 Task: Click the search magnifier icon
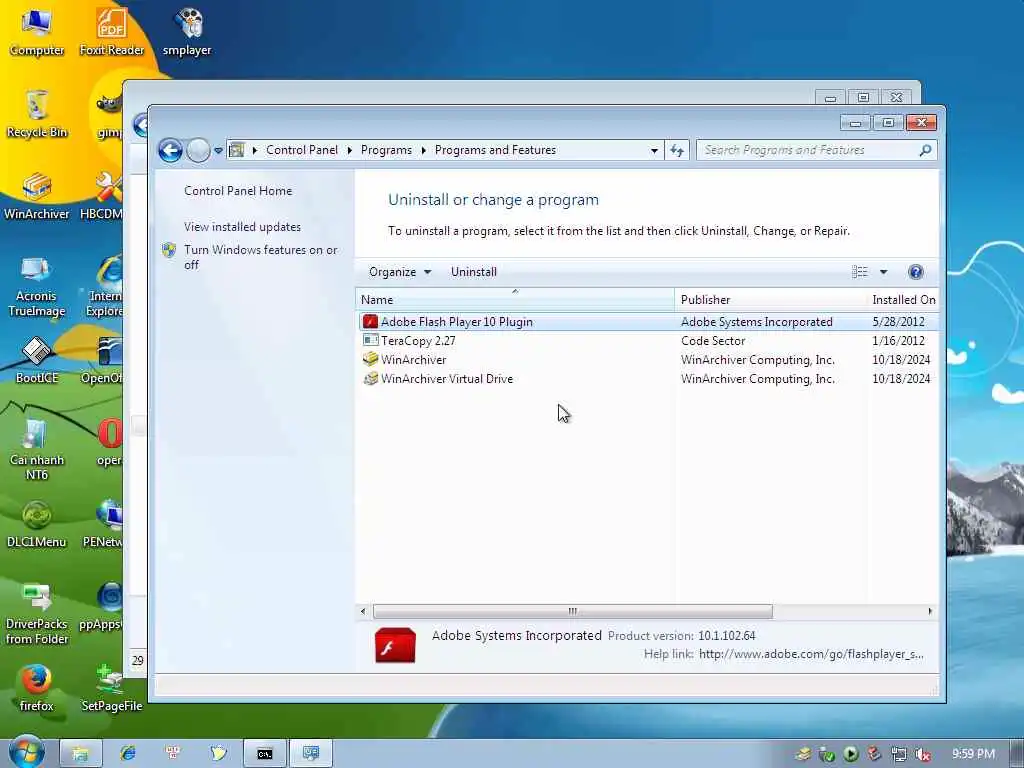coord(925,150)
